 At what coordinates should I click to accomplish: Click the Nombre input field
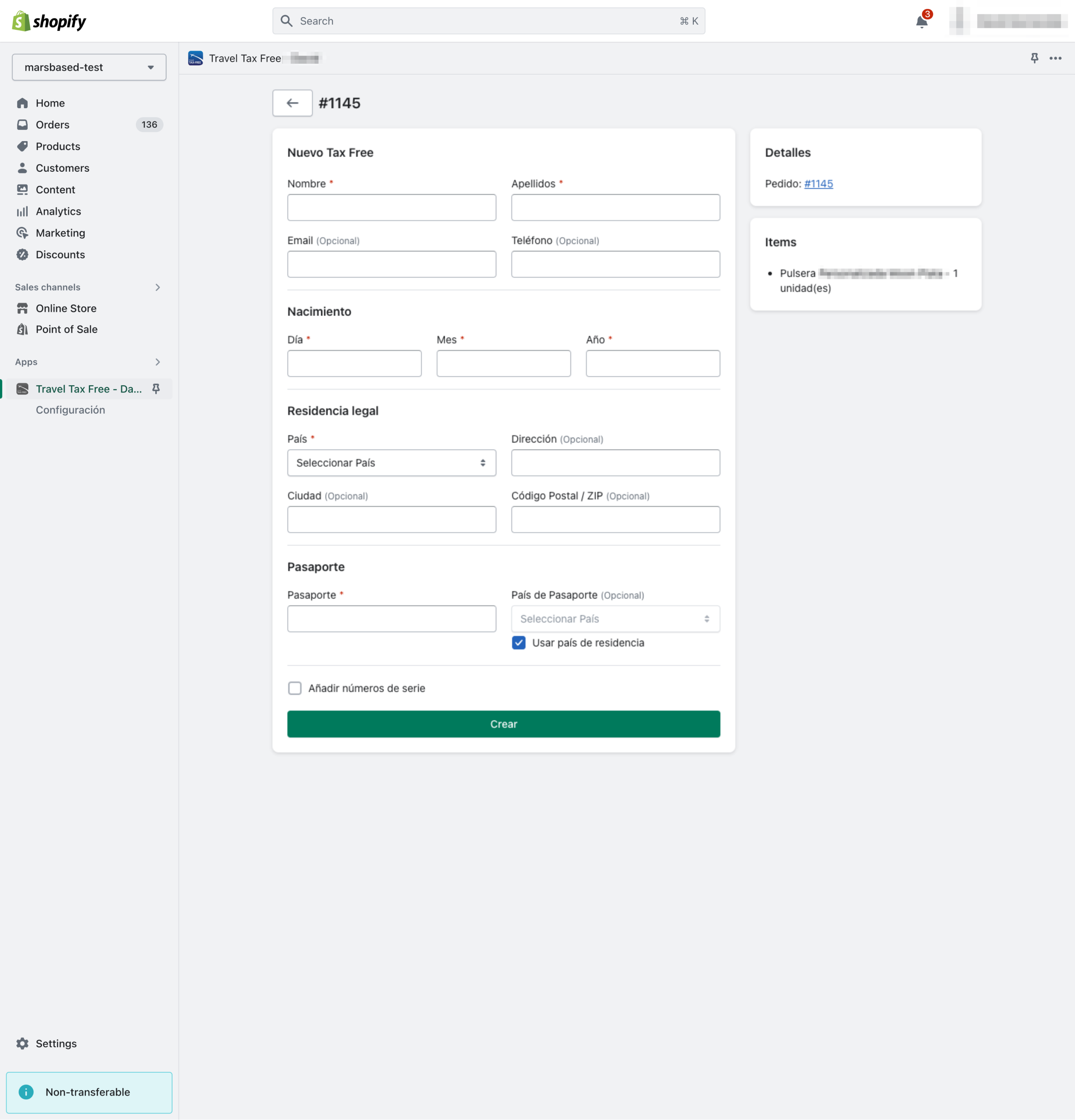(392, 208)
